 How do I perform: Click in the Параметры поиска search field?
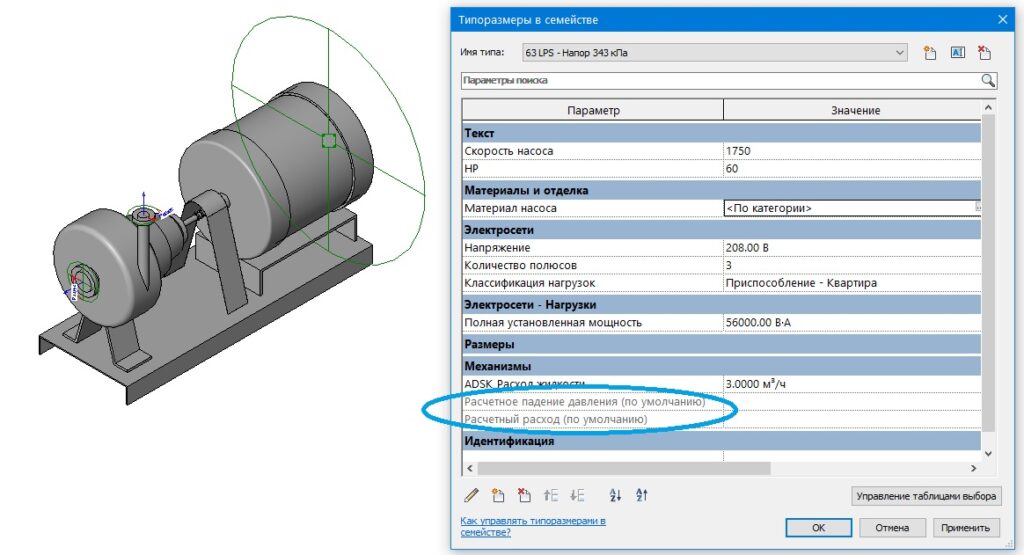pyautogui.click(x=715, y=81)
